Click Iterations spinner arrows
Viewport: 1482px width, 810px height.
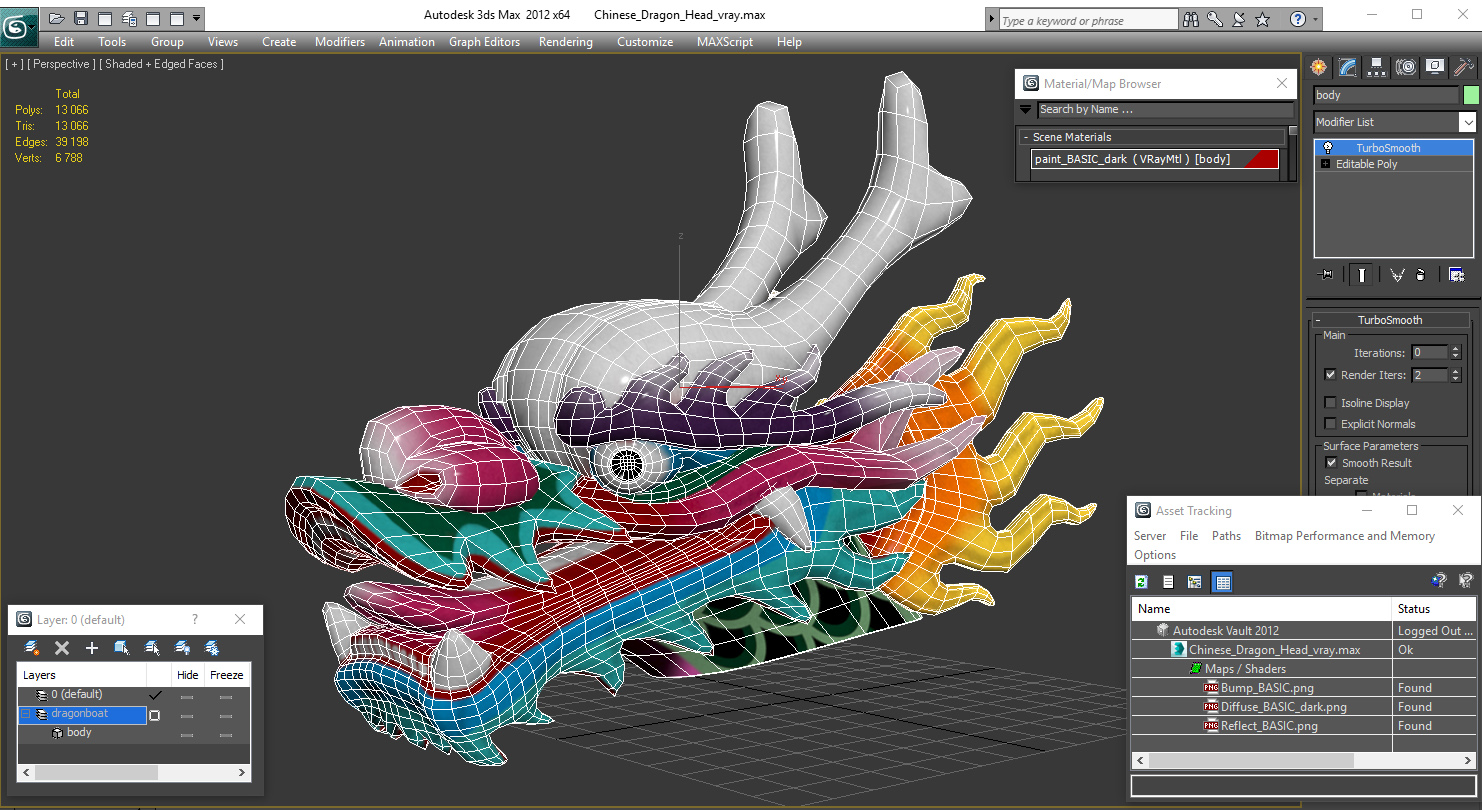(x=1455, y=353)
